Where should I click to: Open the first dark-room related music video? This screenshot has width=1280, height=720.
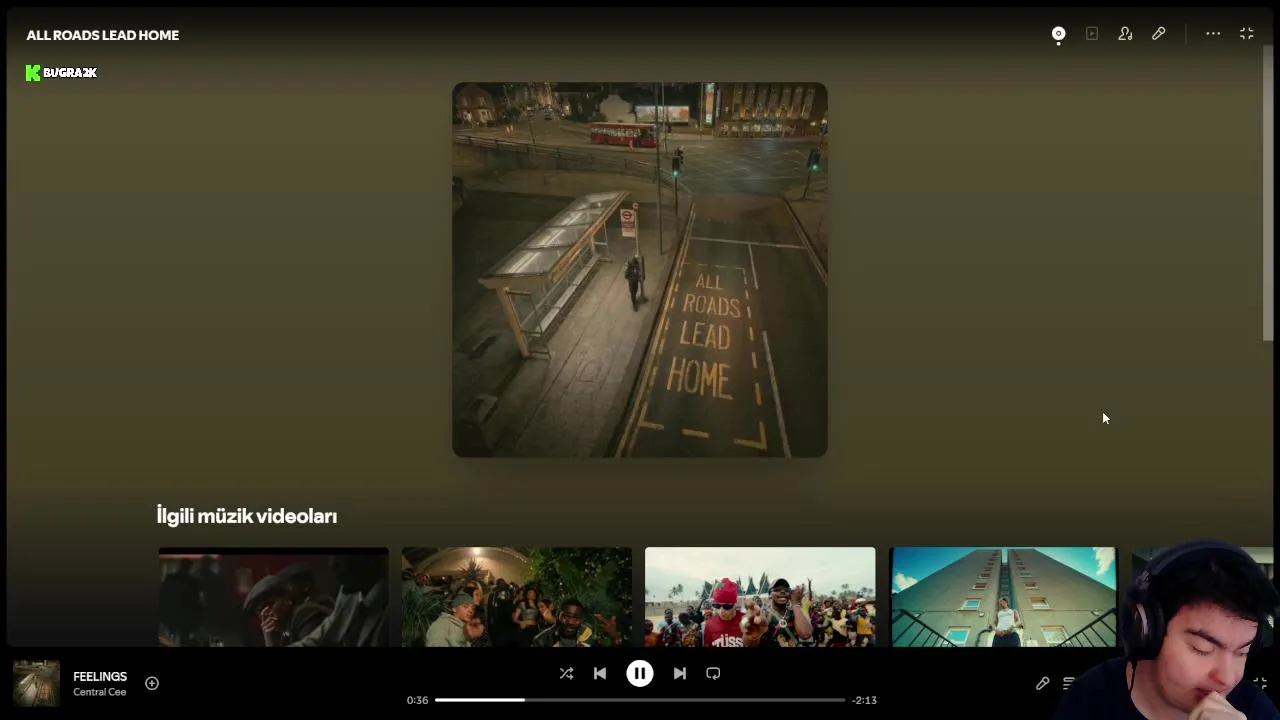coord(273,597)
